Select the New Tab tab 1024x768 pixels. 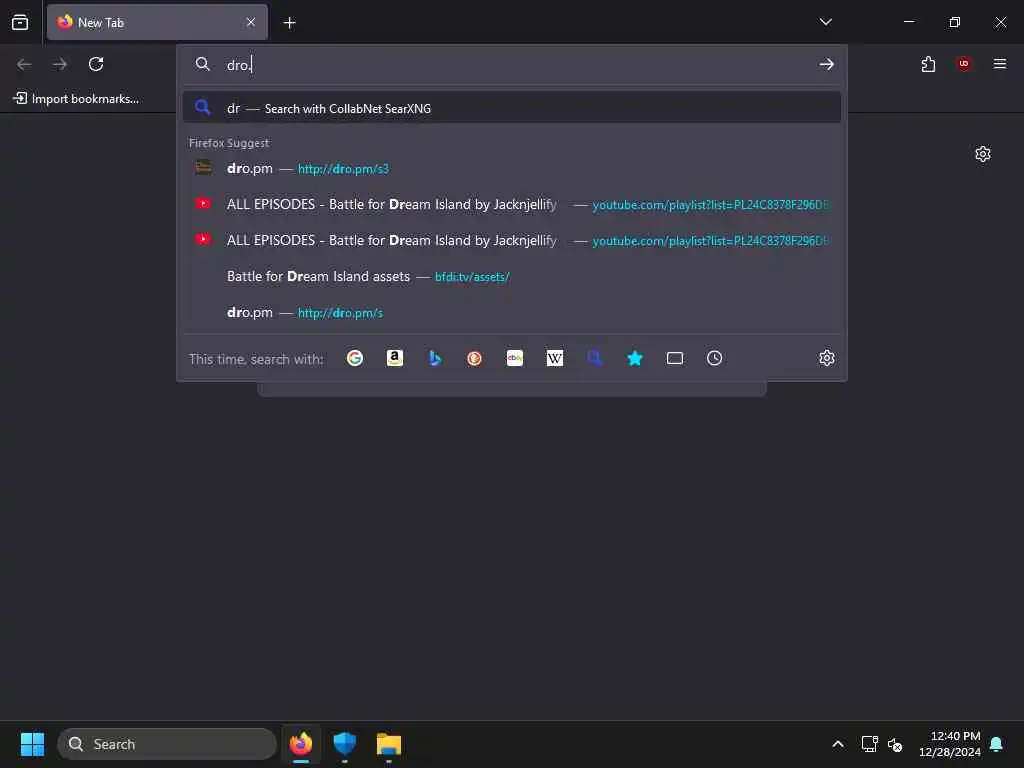coord(157,22)
